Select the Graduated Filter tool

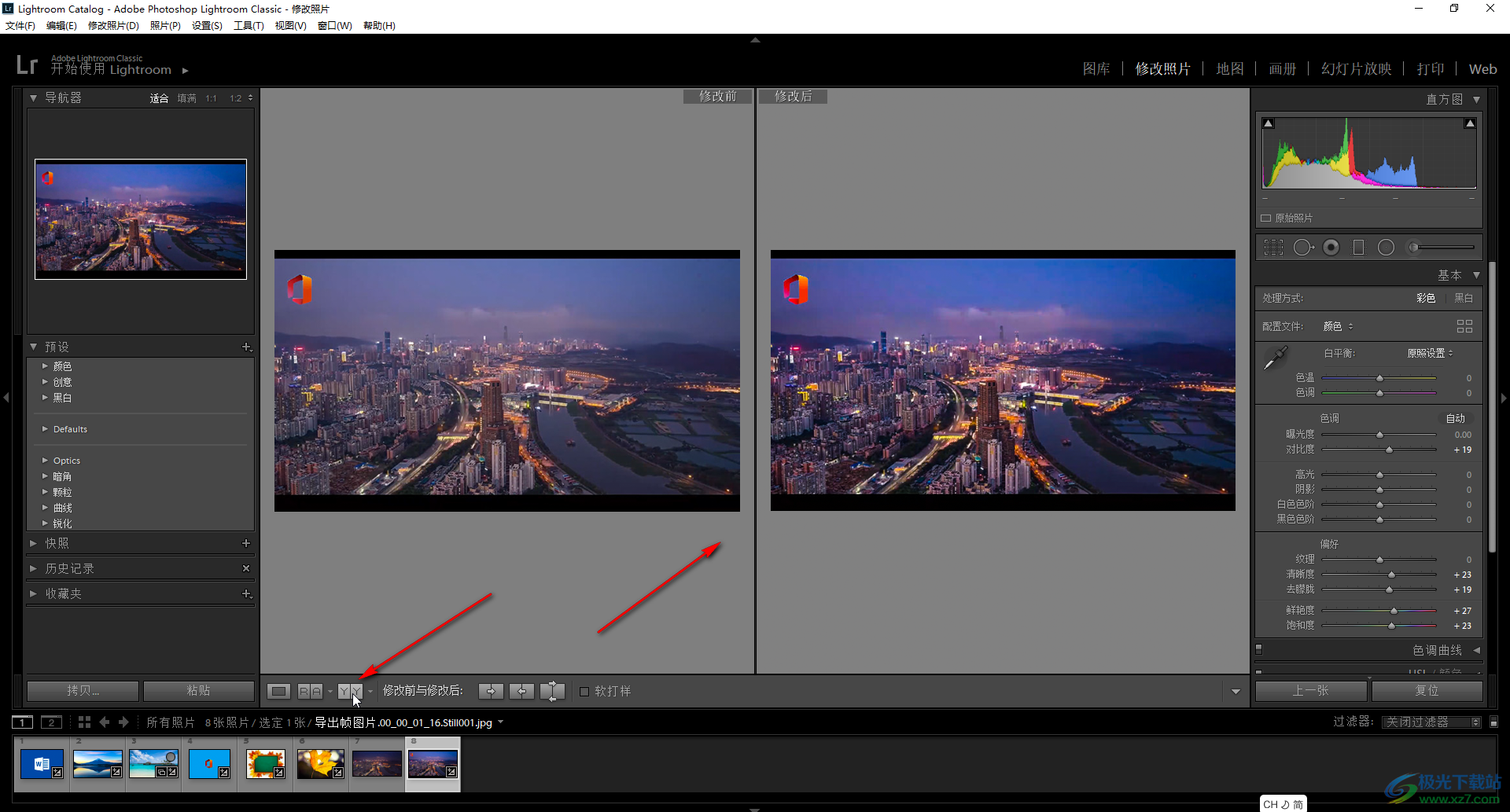pos(1358,248)
